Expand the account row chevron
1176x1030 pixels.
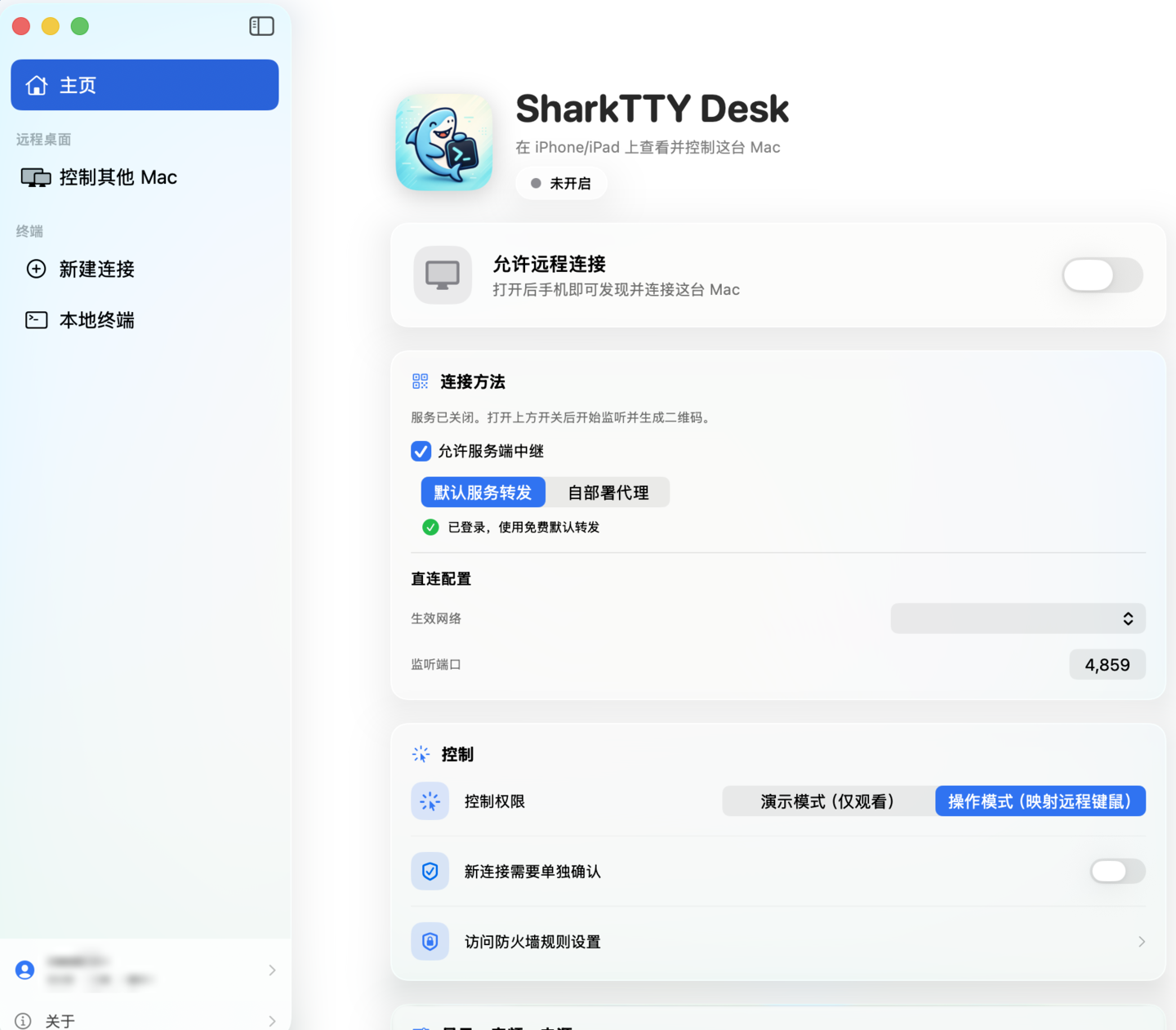click(272, 970)
